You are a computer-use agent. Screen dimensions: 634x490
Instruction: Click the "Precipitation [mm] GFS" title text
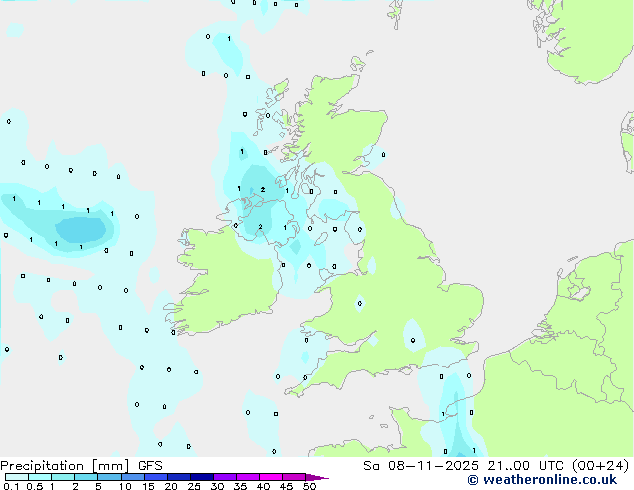click(x=81, y=466)
